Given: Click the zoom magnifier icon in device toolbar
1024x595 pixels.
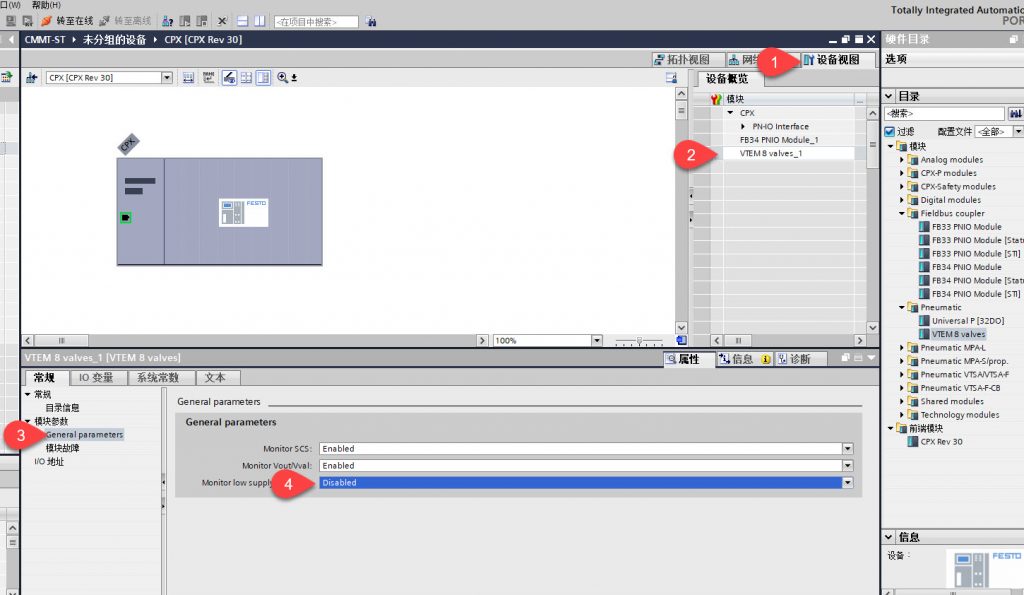Looking at the screenshot, I should pyautogui.click(x=282, y=78).
